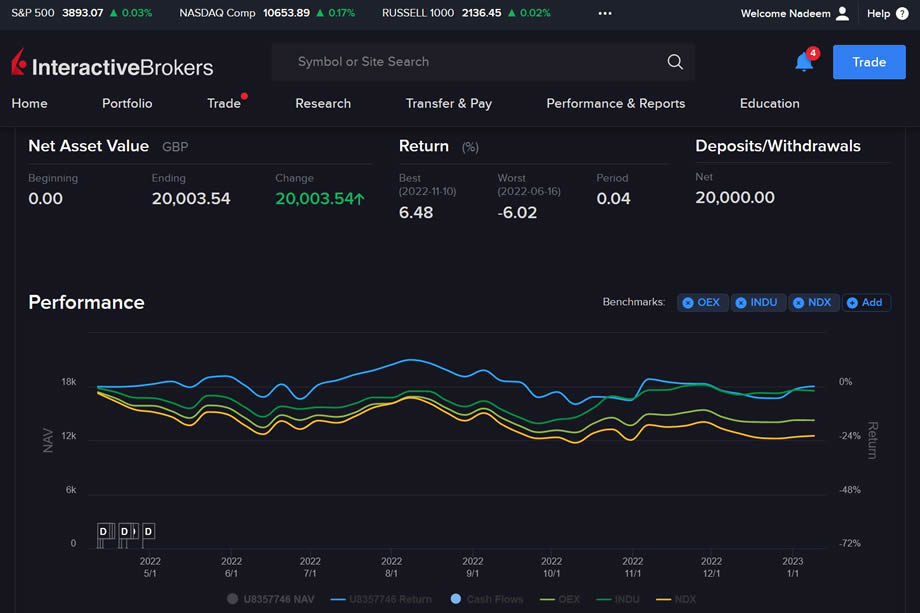Add a new benchmark with the Add button
The height and width of the screenshot is (613, 920).
[865, 303]
